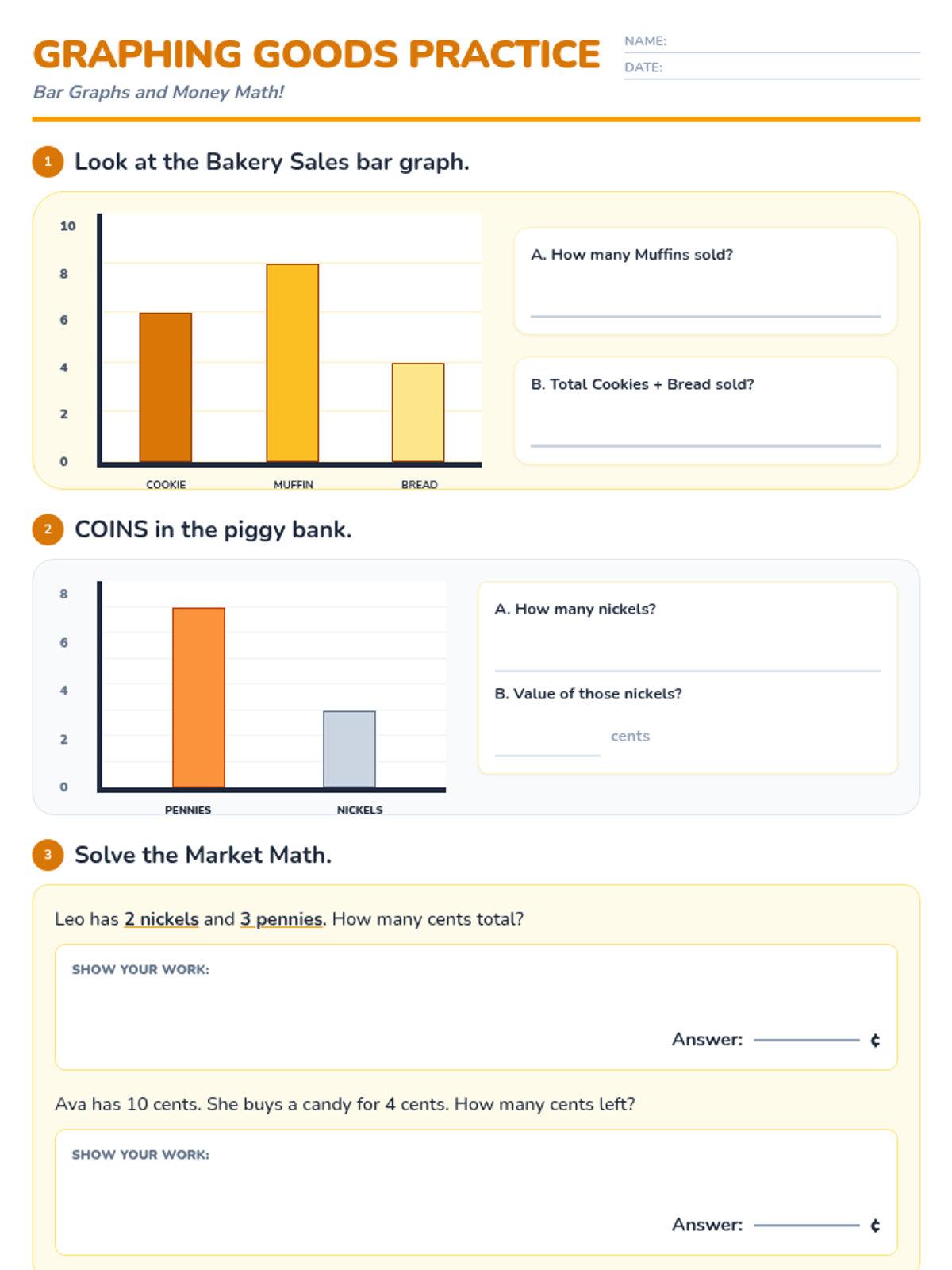Click the orange number 3 badge

(x=48, y=855)
